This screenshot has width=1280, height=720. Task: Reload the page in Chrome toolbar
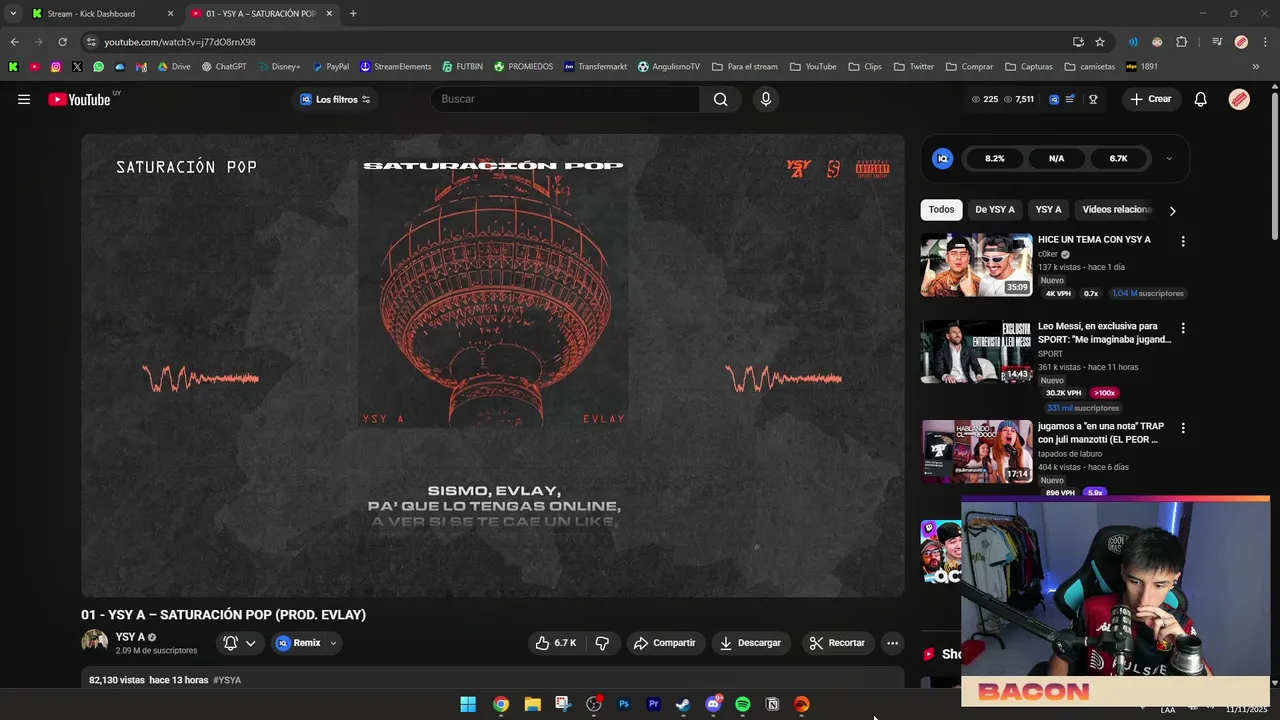pyautogui.click(x=62, y=42)
